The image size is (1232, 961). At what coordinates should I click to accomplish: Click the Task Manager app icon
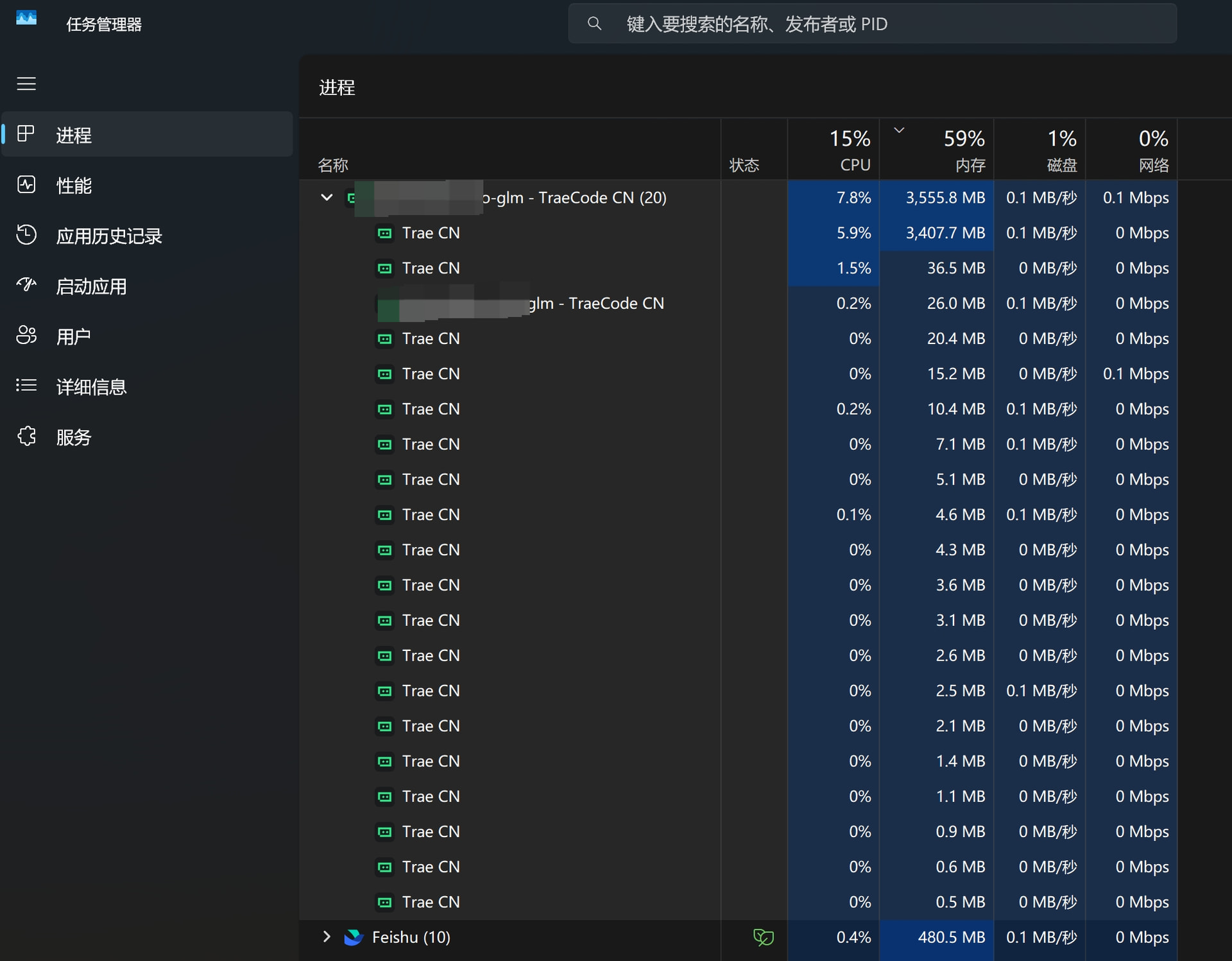click(x=26, y=18)
